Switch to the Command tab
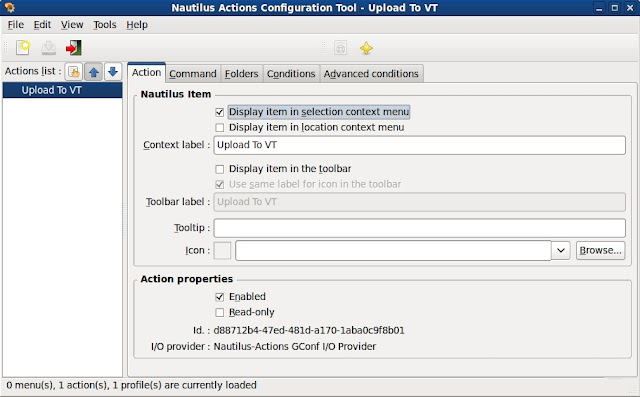 tap(193, 74)
